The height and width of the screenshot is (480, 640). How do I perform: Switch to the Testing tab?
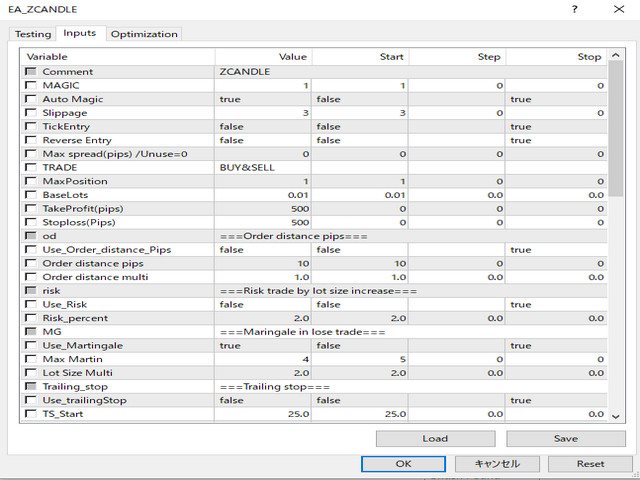pos(32,34)
